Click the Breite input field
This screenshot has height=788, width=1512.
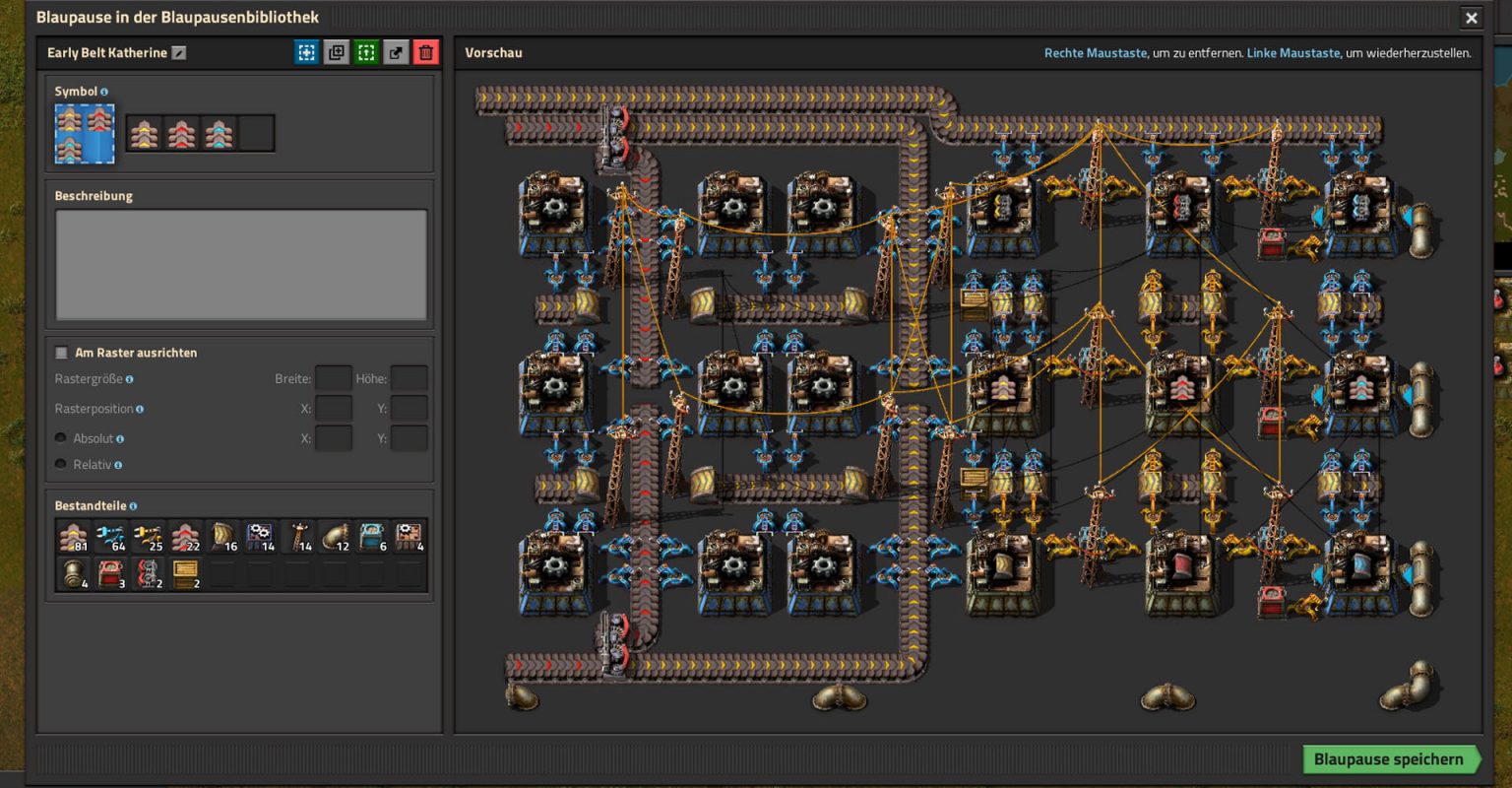pos(334,377)
